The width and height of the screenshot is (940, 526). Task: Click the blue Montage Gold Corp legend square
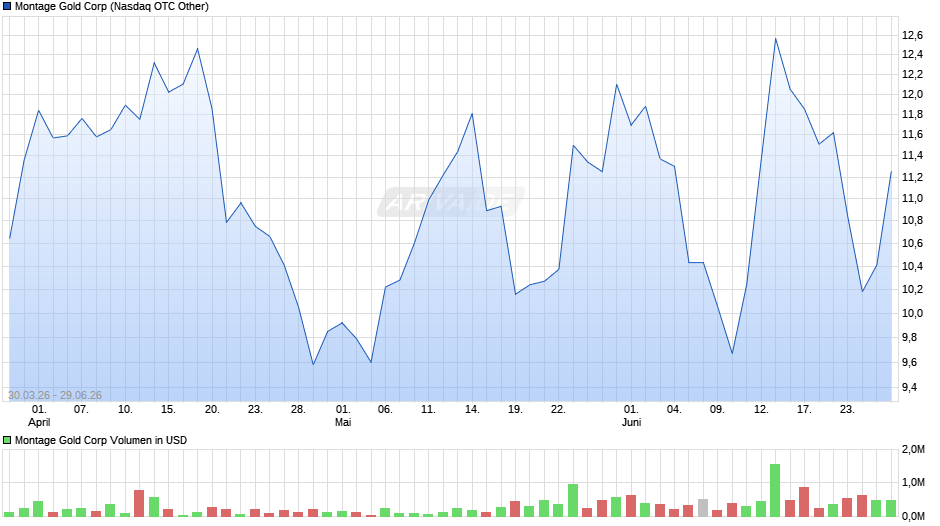point(7,7)
